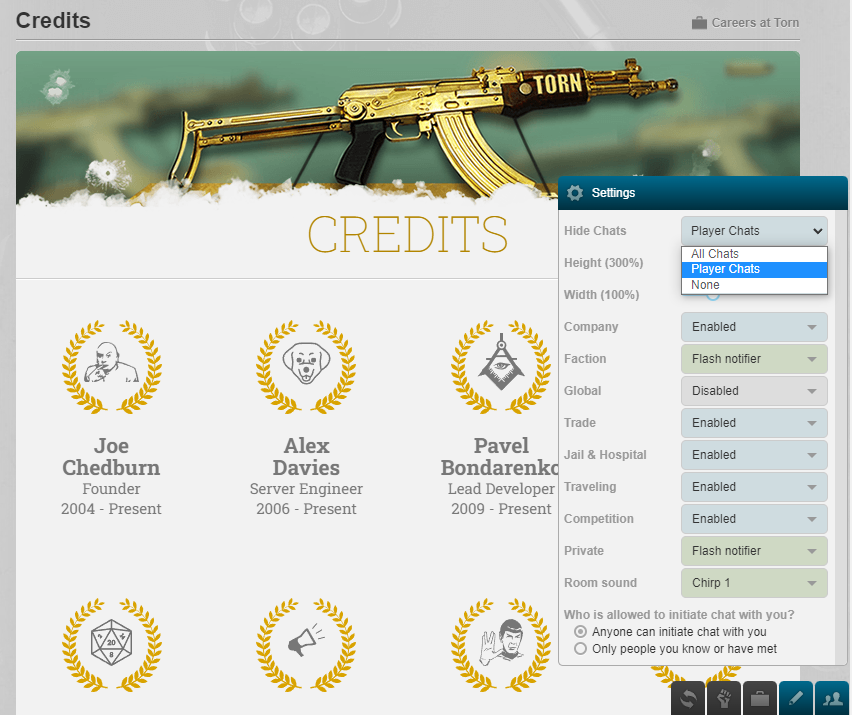Click the '2004 - Present' text

point(111,509)
